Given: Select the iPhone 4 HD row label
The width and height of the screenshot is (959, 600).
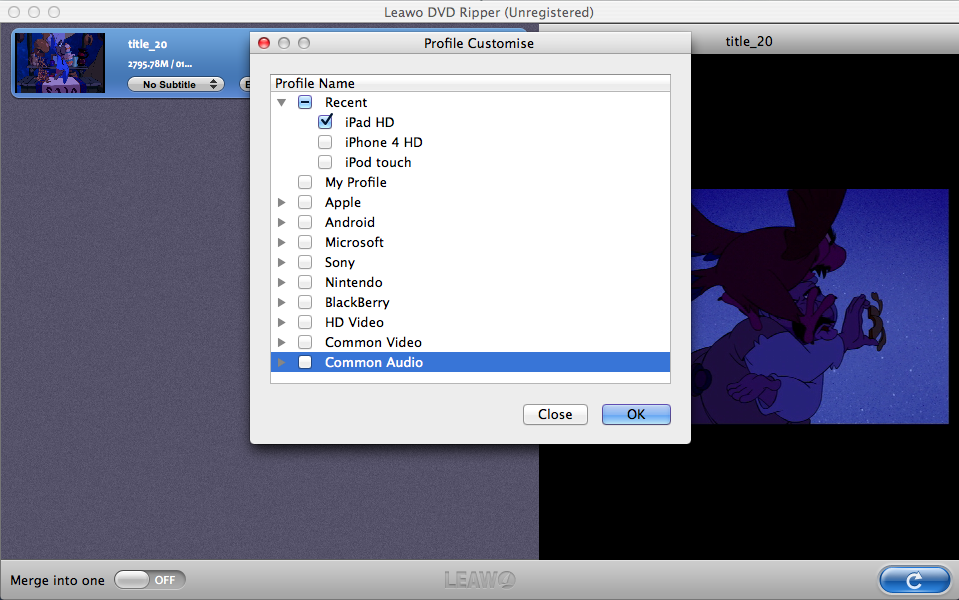Looking at the screenshot, I should coord(383,143).
